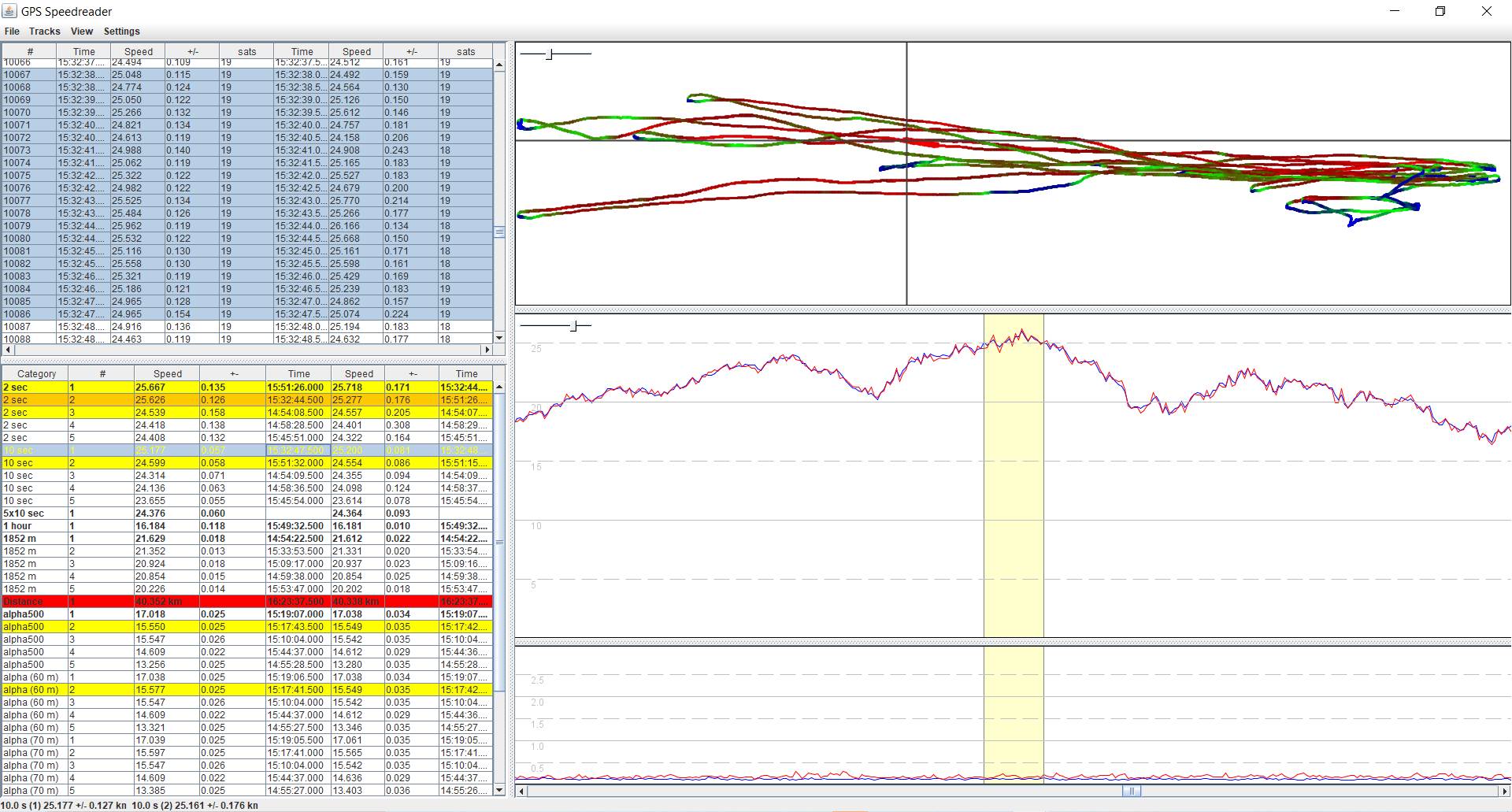Click the down arrow of the results table scrollbar
This screenshot has width=1512, height=812.
coord(499,790)
